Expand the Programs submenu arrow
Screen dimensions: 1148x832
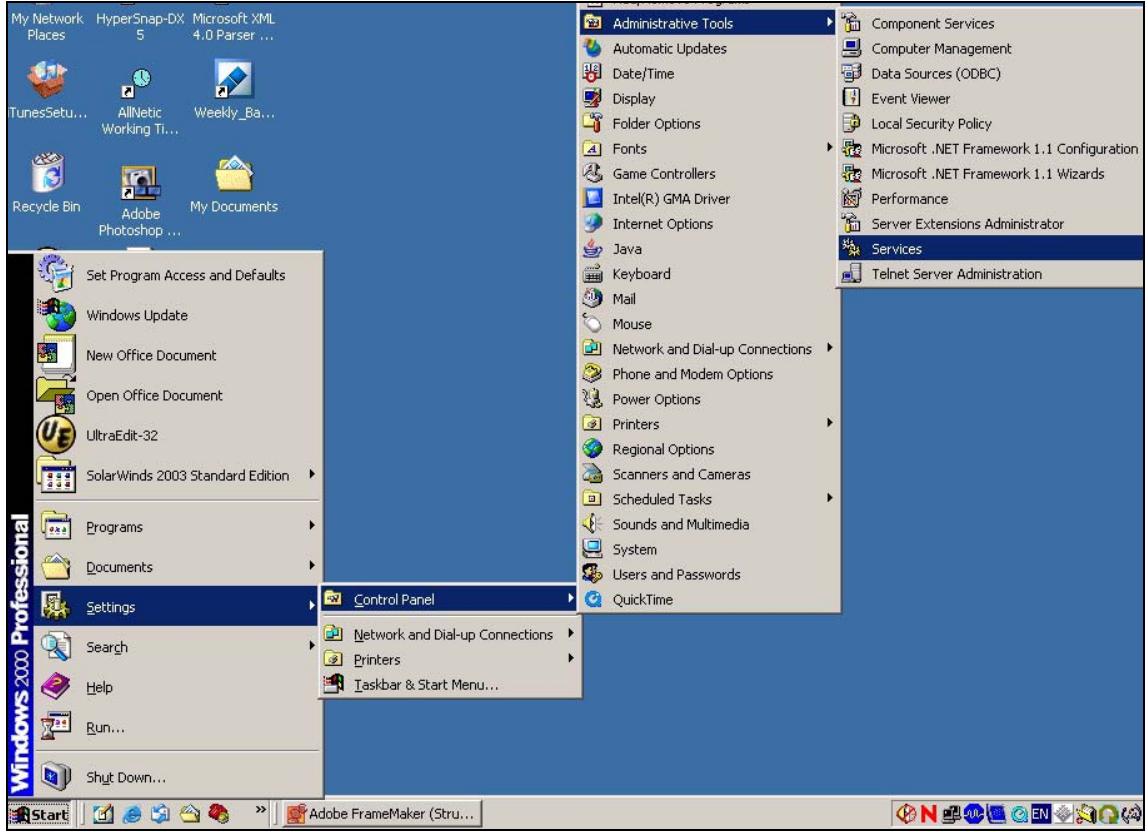tap(312, 525)
